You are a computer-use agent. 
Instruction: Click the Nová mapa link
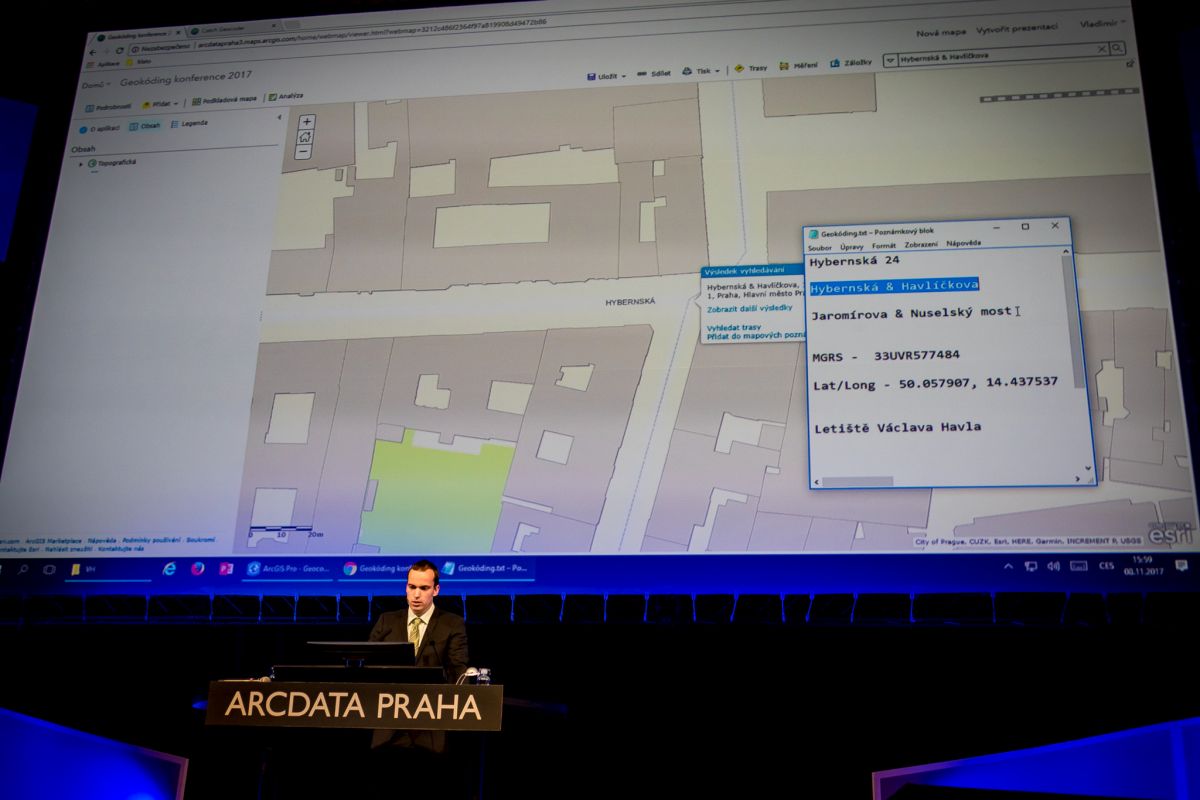(941, 33)
